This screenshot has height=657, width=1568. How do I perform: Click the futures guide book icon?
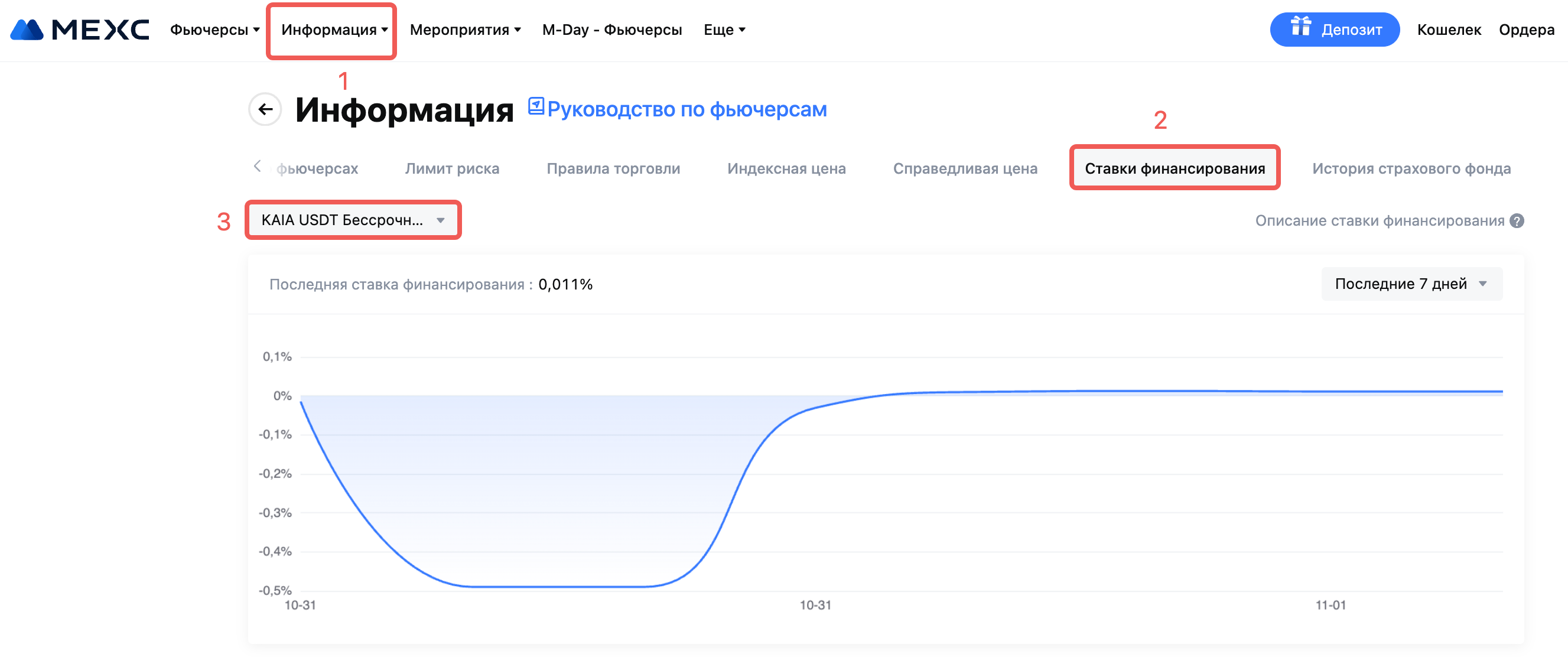(536, 106)
